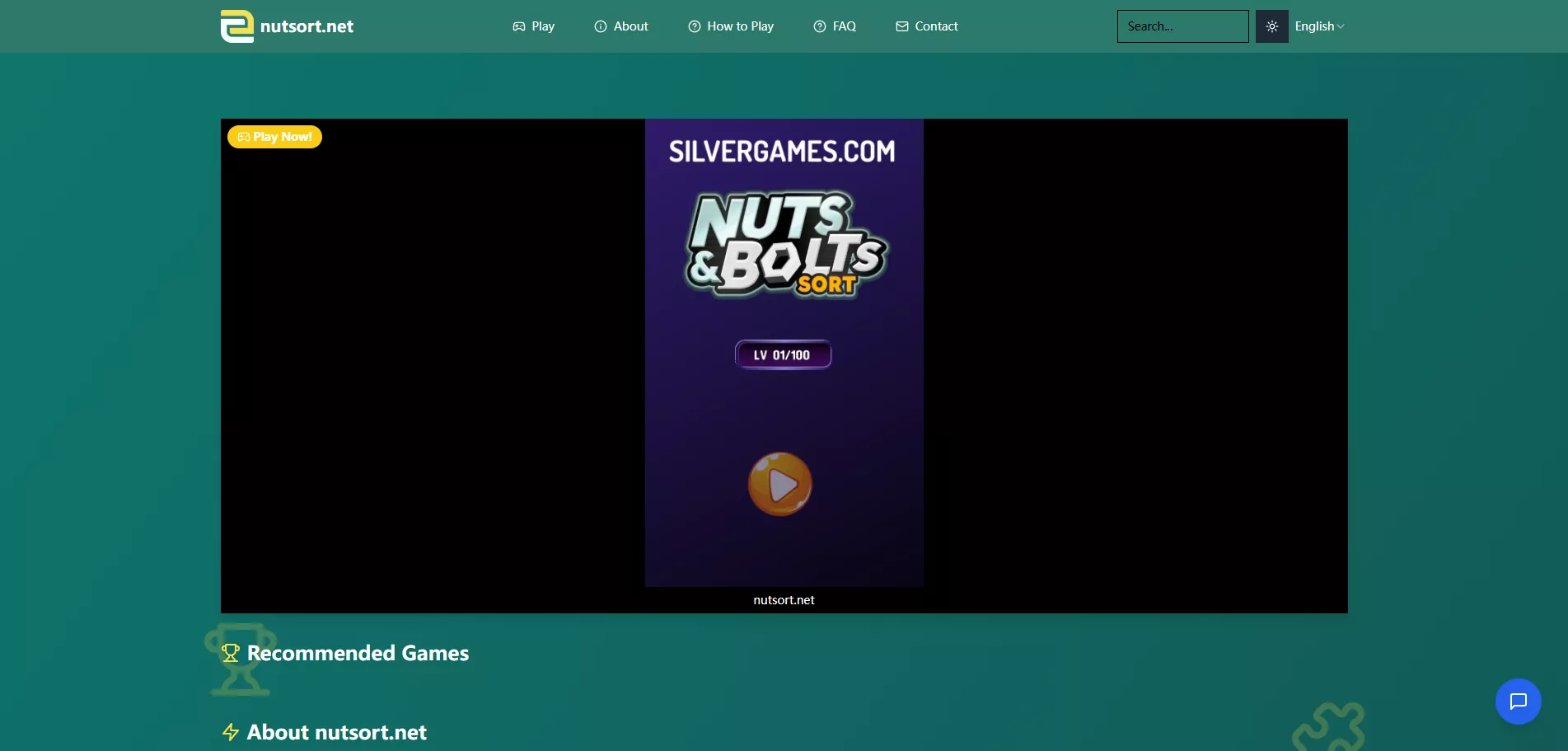Click the yellow Play Now! badge
Screen dimensions: 1568x751
tap(274, 137)
